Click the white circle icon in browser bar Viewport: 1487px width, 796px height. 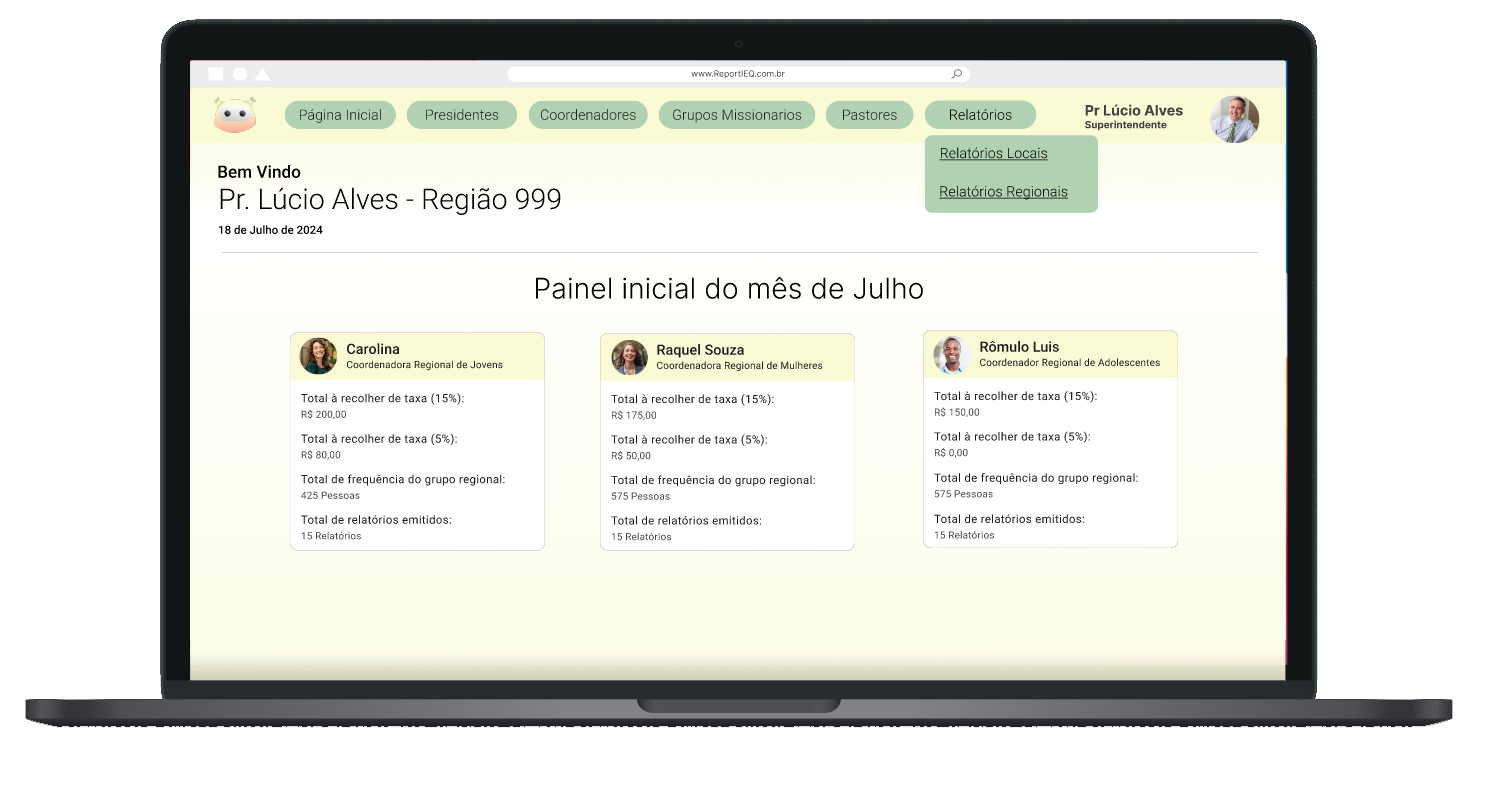pyautogui.click(x=240, y=74)
